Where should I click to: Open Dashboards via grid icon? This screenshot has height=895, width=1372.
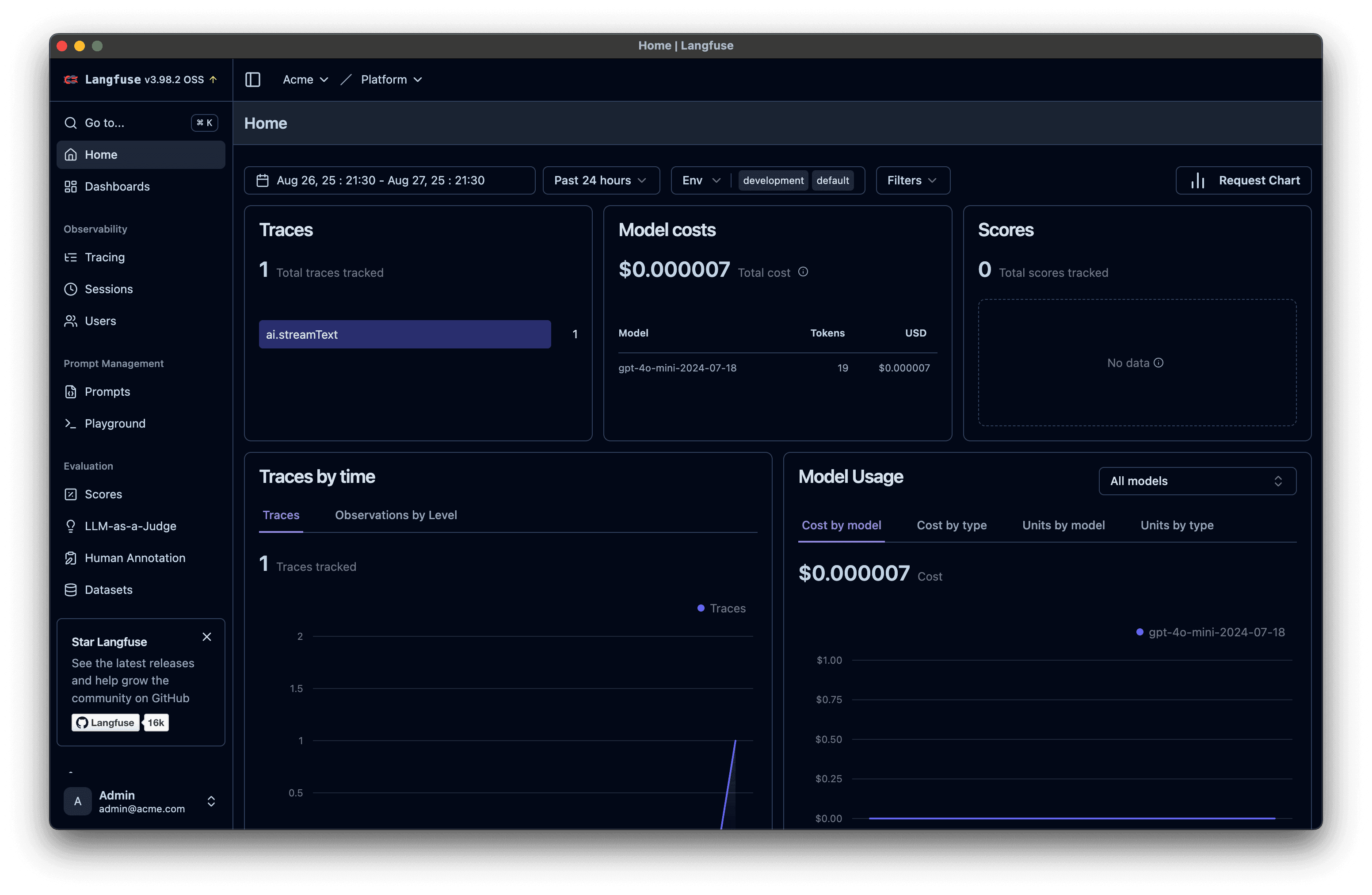tap(71, 186)
